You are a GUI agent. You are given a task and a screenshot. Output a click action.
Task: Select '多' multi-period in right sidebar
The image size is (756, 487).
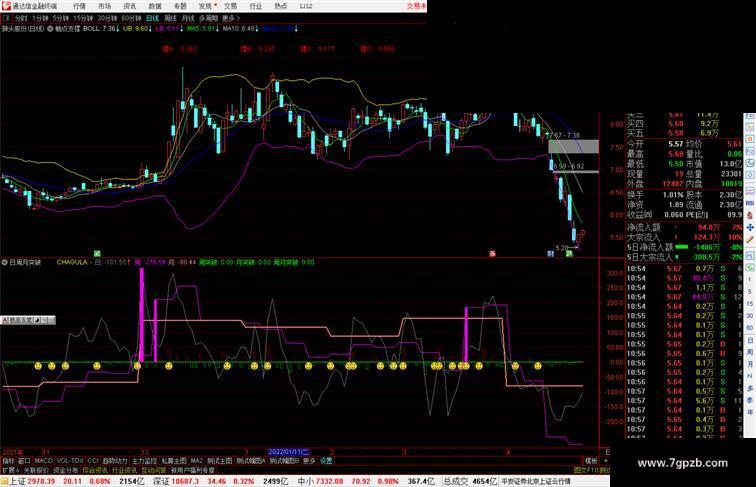coord(750,388)
